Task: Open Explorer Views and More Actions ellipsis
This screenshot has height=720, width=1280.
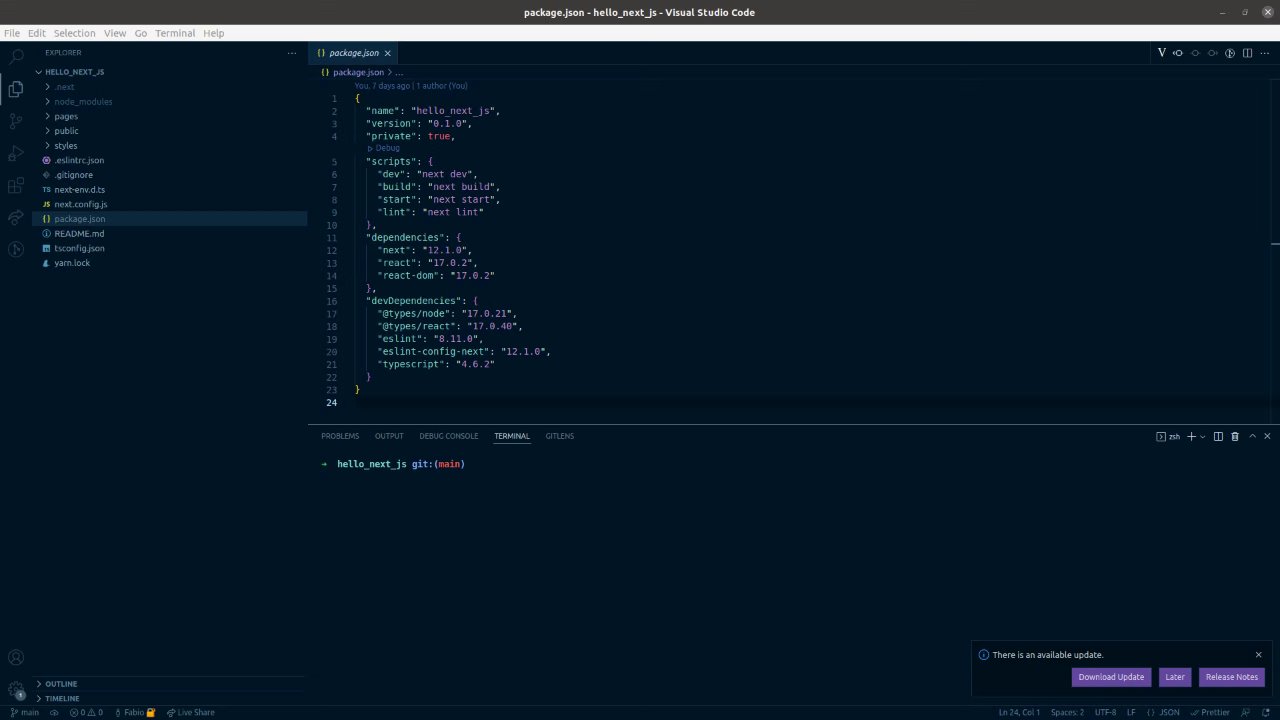Action: pos(292,53)
